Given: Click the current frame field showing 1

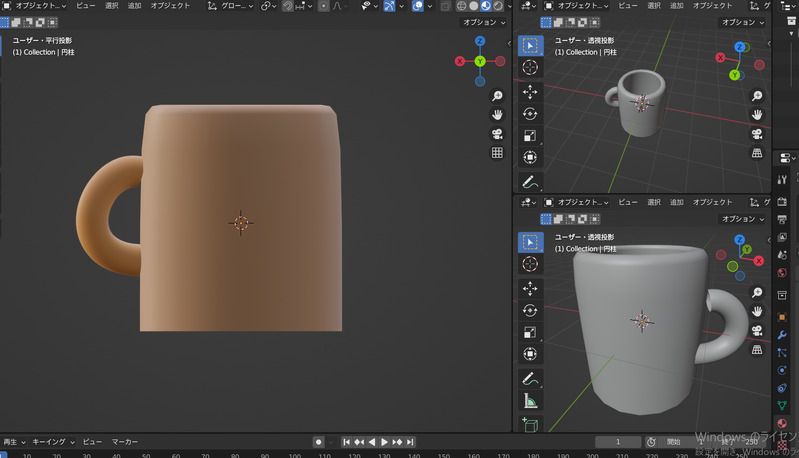Looking at the screenshot, I should coord(619,442).
